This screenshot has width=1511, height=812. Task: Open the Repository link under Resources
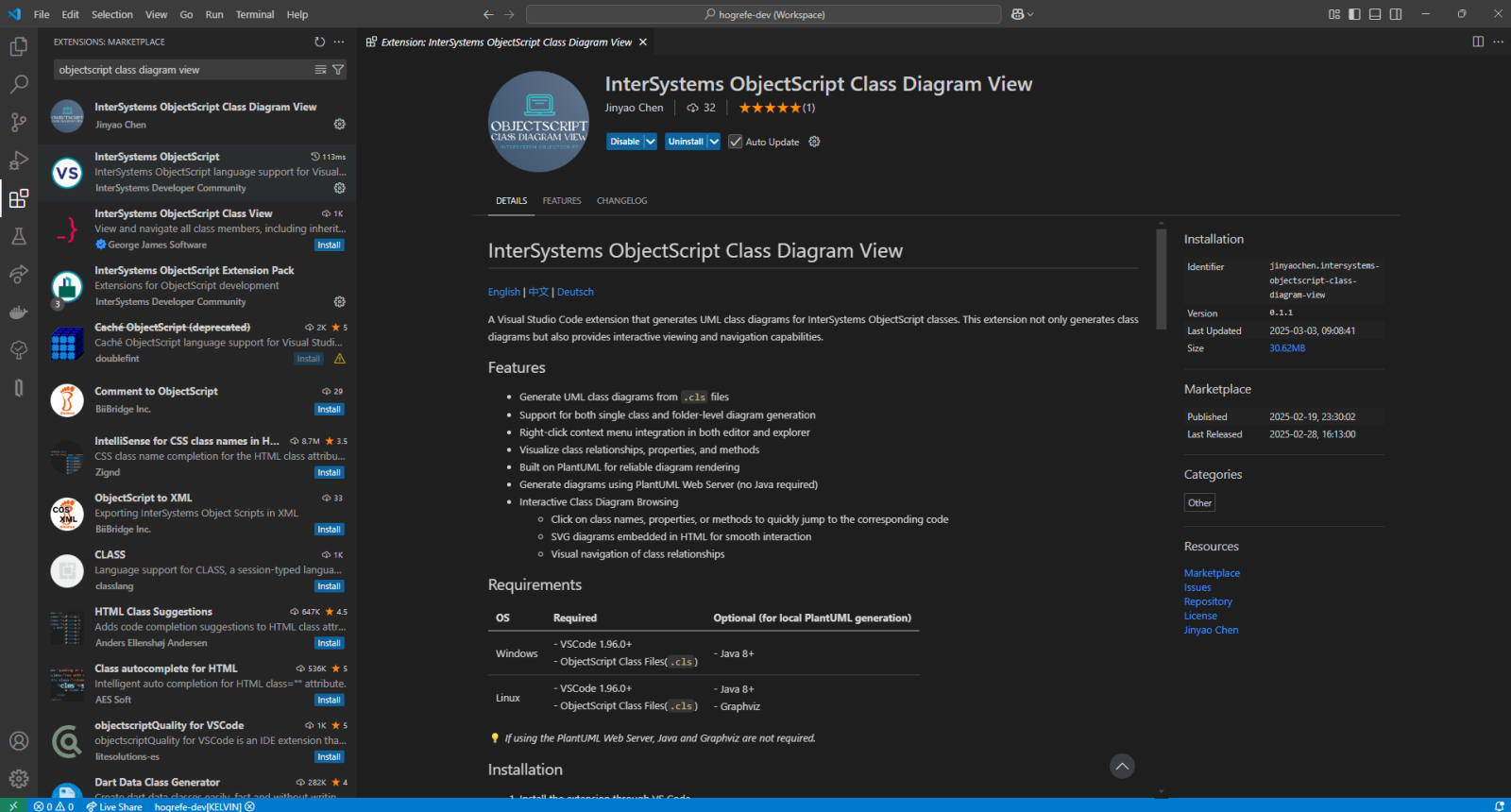click(x=1208, y=601)
